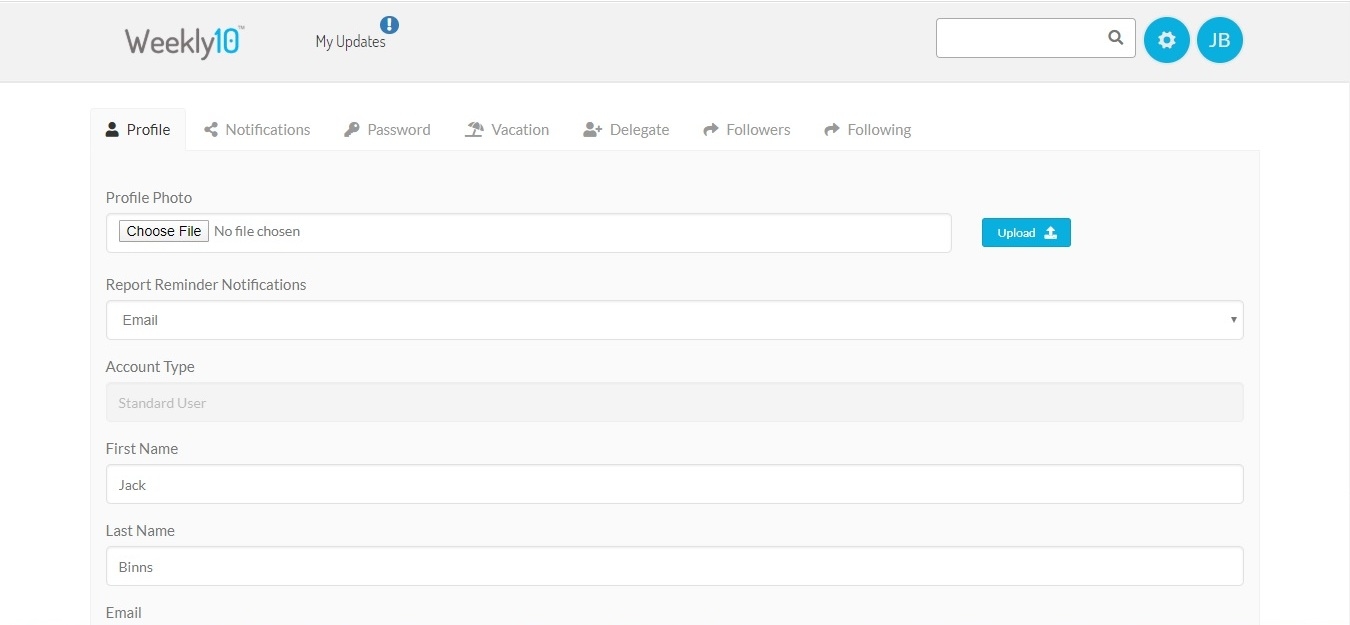Open My Updates page
The image size is (1350, 625).
click(x=350, y=42)
